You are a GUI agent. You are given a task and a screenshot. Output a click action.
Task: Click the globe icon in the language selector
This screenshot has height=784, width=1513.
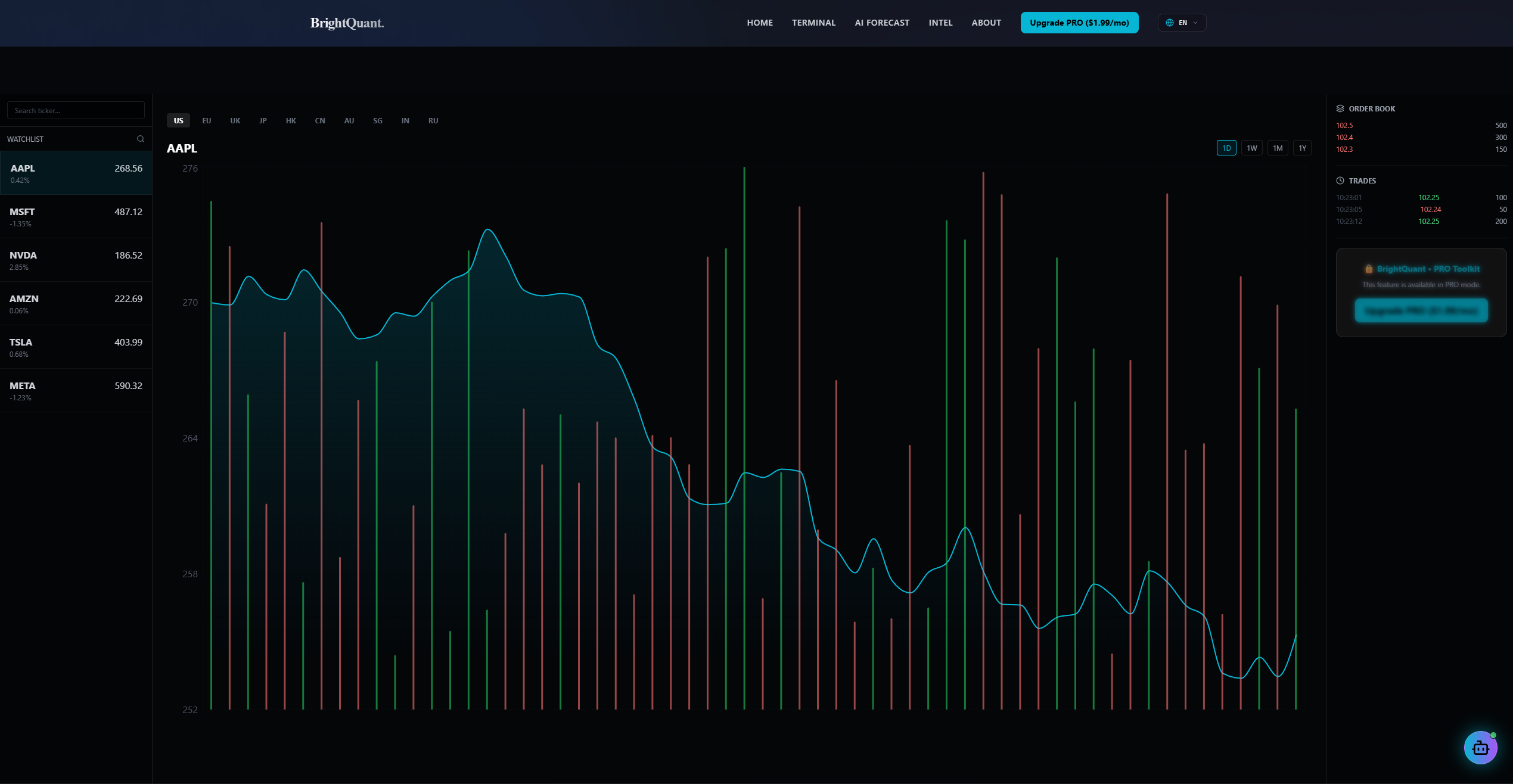[x=1169, y=22]
